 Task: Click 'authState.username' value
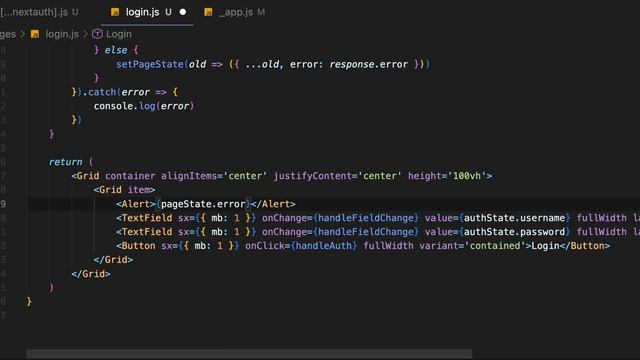(x=514, y=218)
